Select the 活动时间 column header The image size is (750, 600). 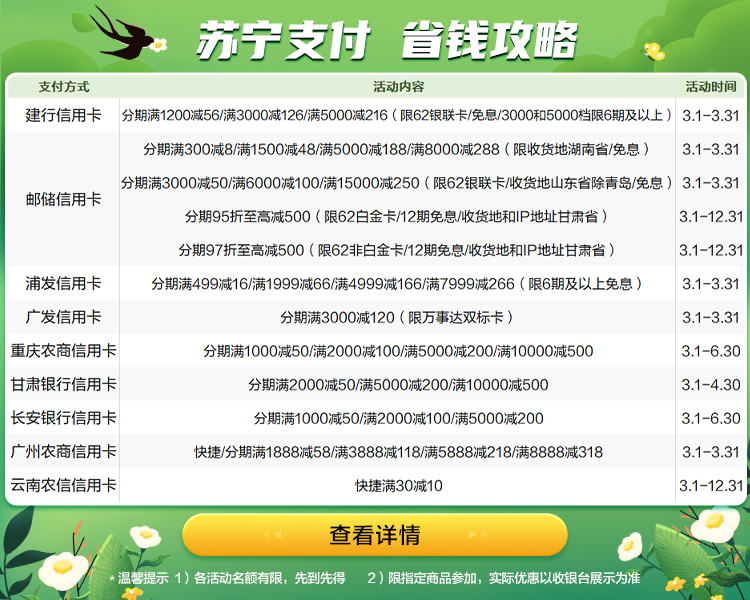click(710, 86)
